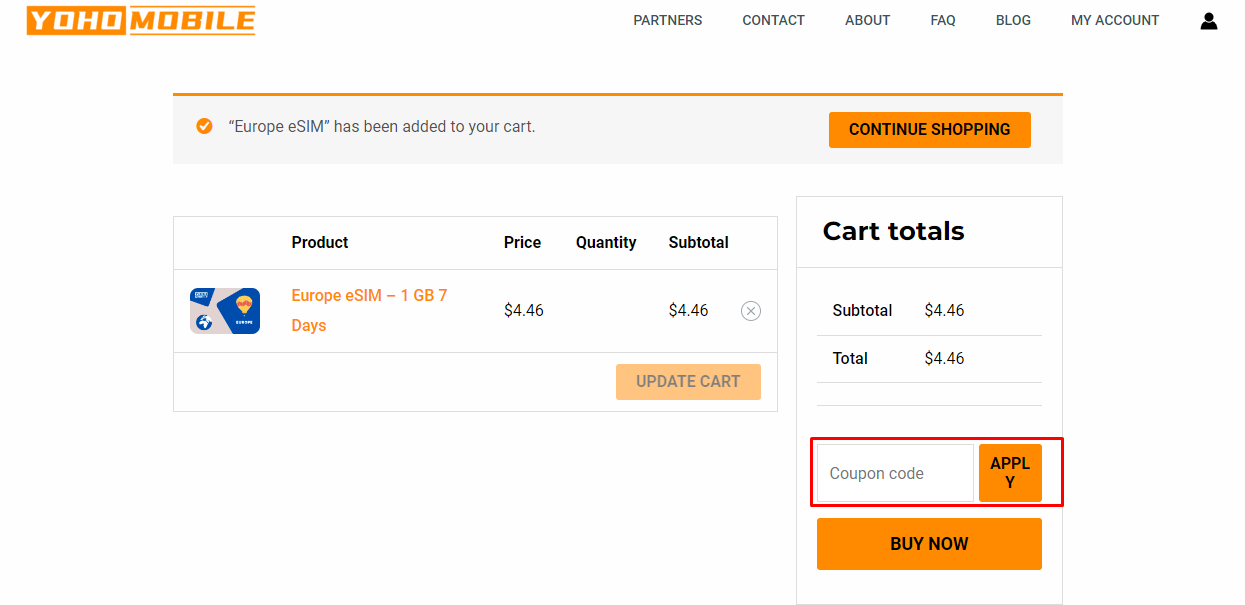This screenshot has width=1245, height=605.
Task: Focus the Coupon code input field
Action: pos(895,473)
